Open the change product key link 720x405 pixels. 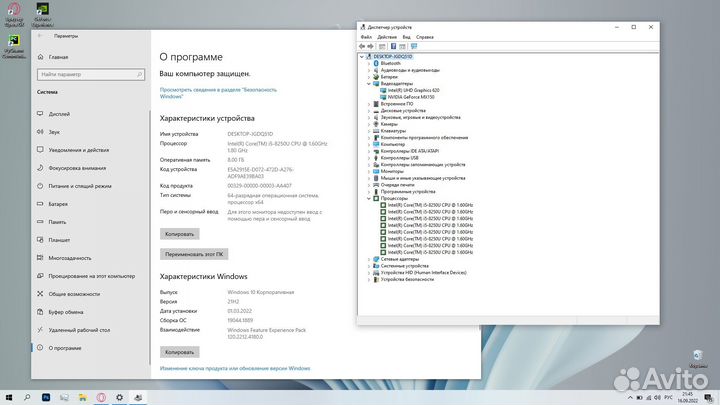click(x=235, y=368)
